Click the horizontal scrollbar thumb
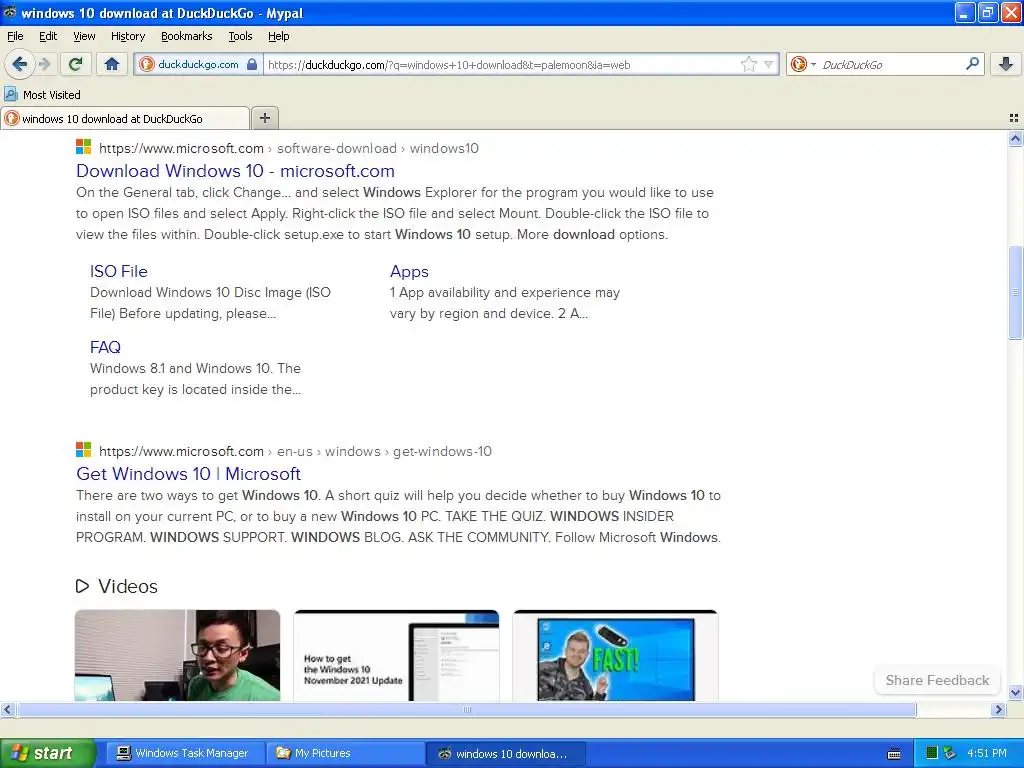Image resolution: width=1024 pixels, height=768 pixels. [x=466, y=709]
